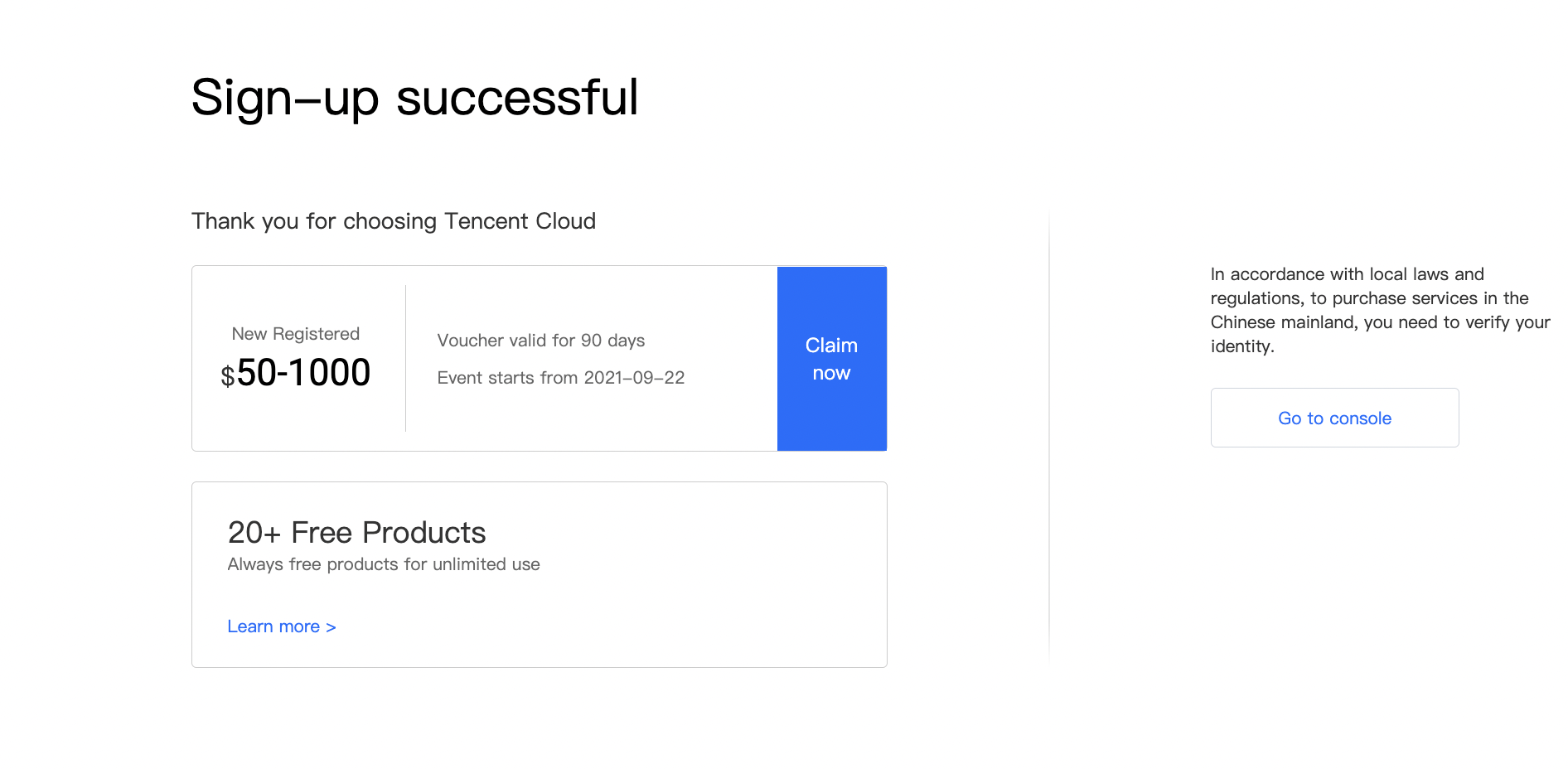Click the Event starts from 2021-09-22 text
1568x769 pixels.
point(561,378)
